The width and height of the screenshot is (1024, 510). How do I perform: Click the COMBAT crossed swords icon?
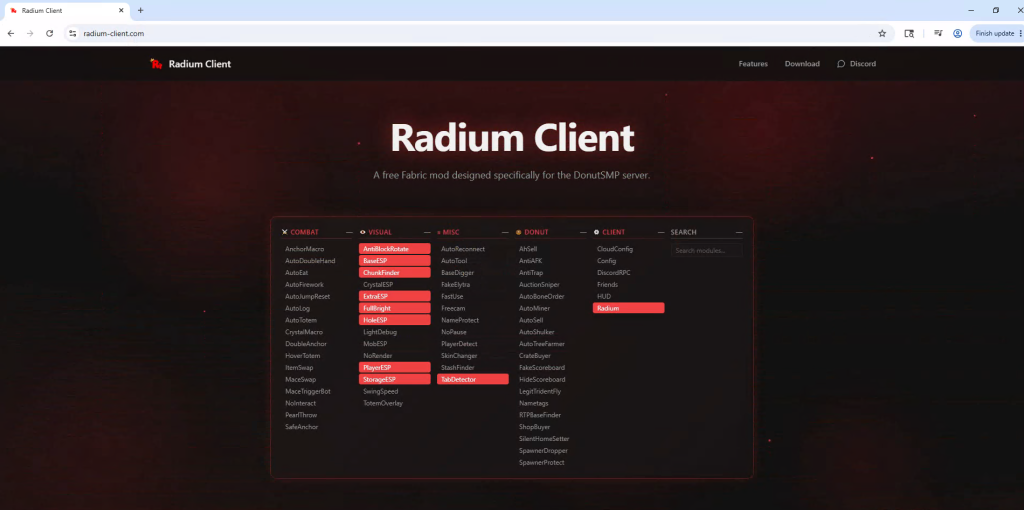coord(285,232)
